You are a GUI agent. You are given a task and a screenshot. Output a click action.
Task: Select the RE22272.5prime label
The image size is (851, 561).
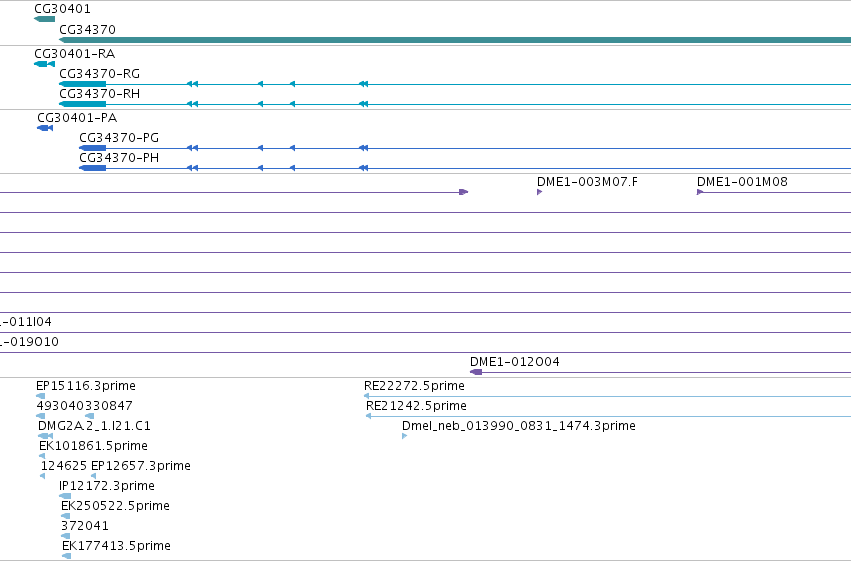click(x=414, y=386)
